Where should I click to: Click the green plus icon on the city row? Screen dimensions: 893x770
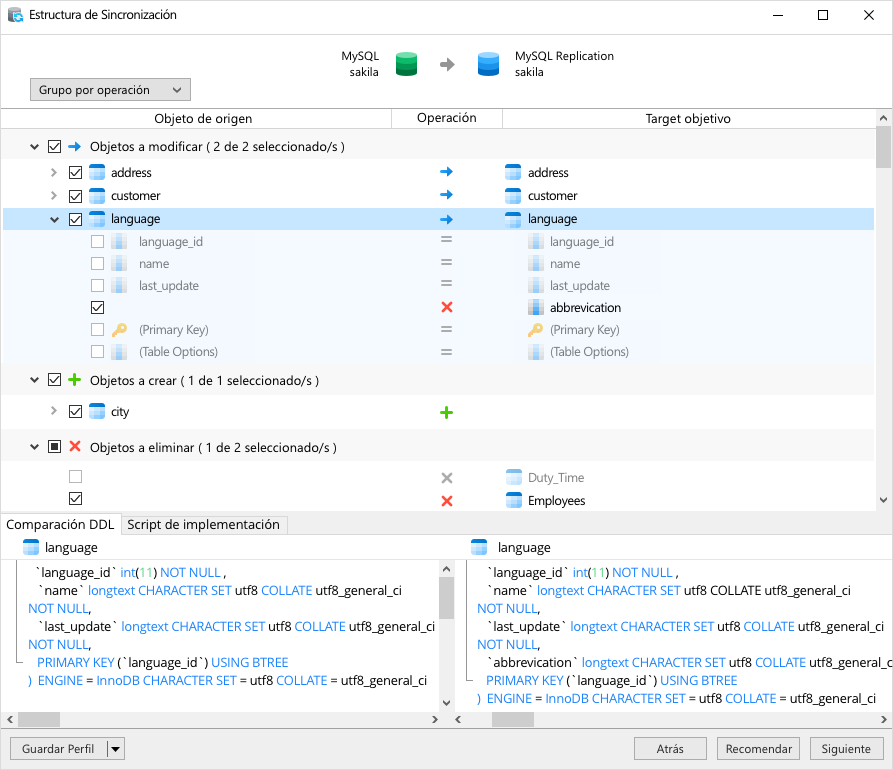446,411
